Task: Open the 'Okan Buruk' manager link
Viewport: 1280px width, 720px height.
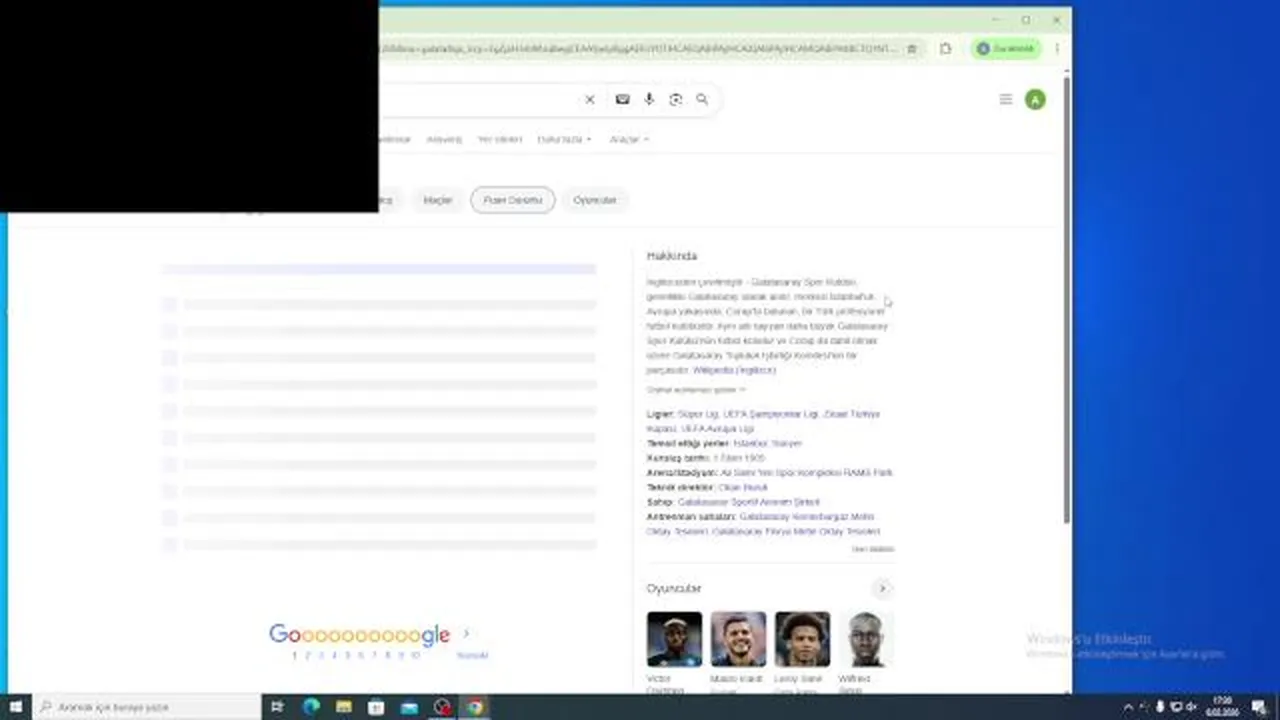Action: pyautogui.click(x=743, y=487)
